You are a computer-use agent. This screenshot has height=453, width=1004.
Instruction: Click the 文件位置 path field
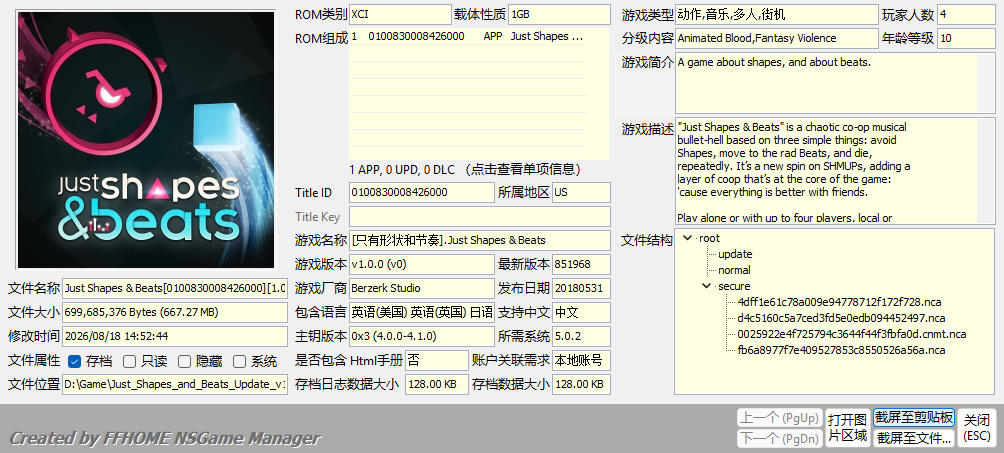point(175,384)
